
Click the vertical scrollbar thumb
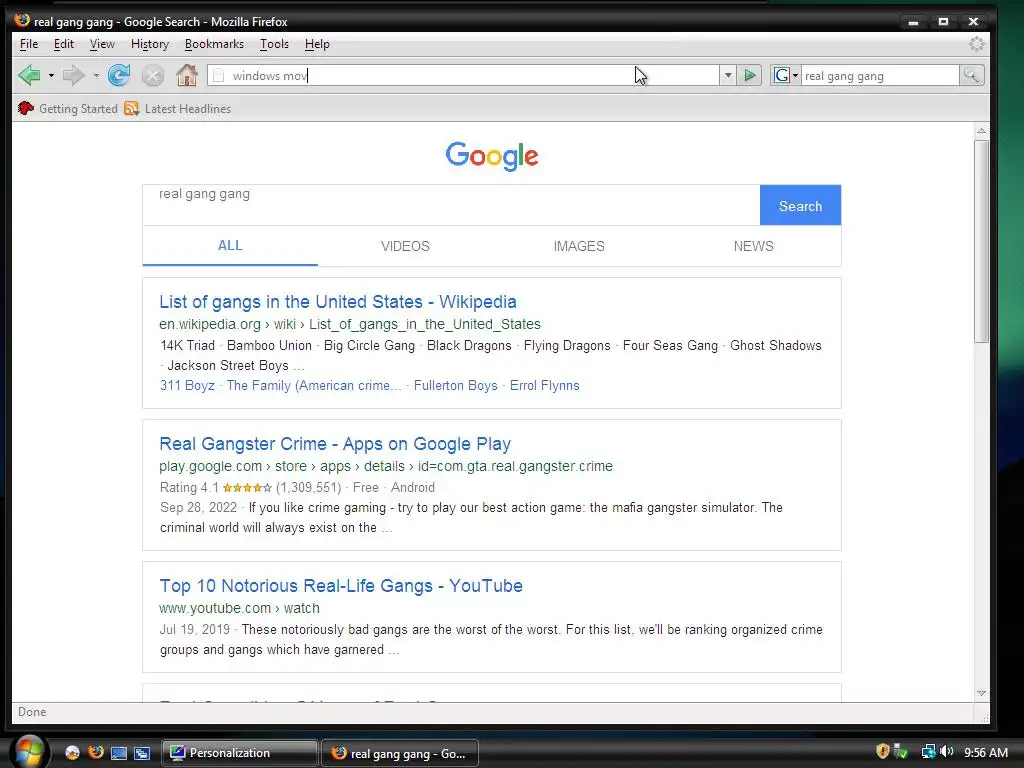981,241
